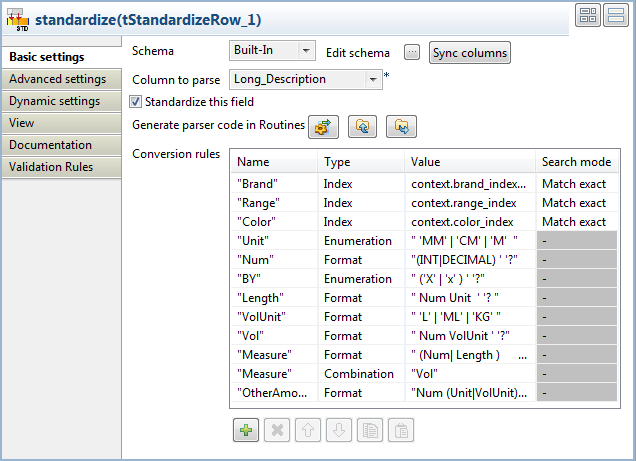
Task: Open the Schema Built-In dropdown
Action: pos(272,51)
